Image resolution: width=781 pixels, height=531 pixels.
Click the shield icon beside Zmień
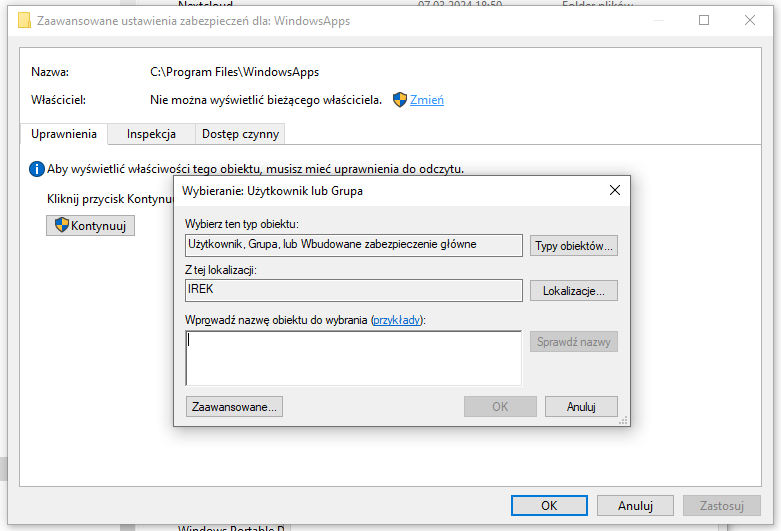click(399, 100)
